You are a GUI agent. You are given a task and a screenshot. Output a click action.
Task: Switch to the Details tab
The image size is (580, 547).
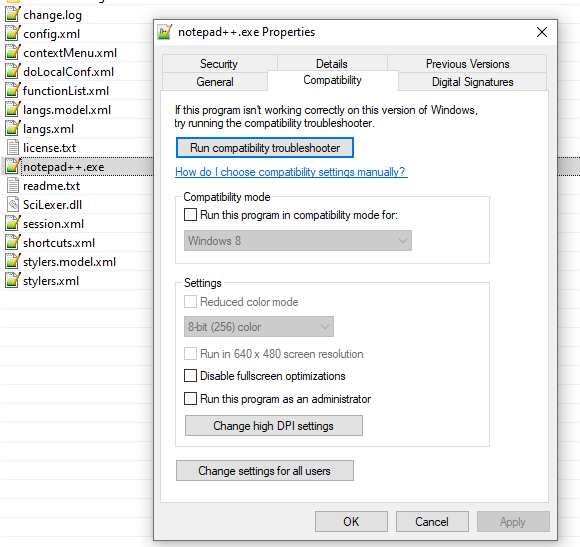tap(332, 64)
